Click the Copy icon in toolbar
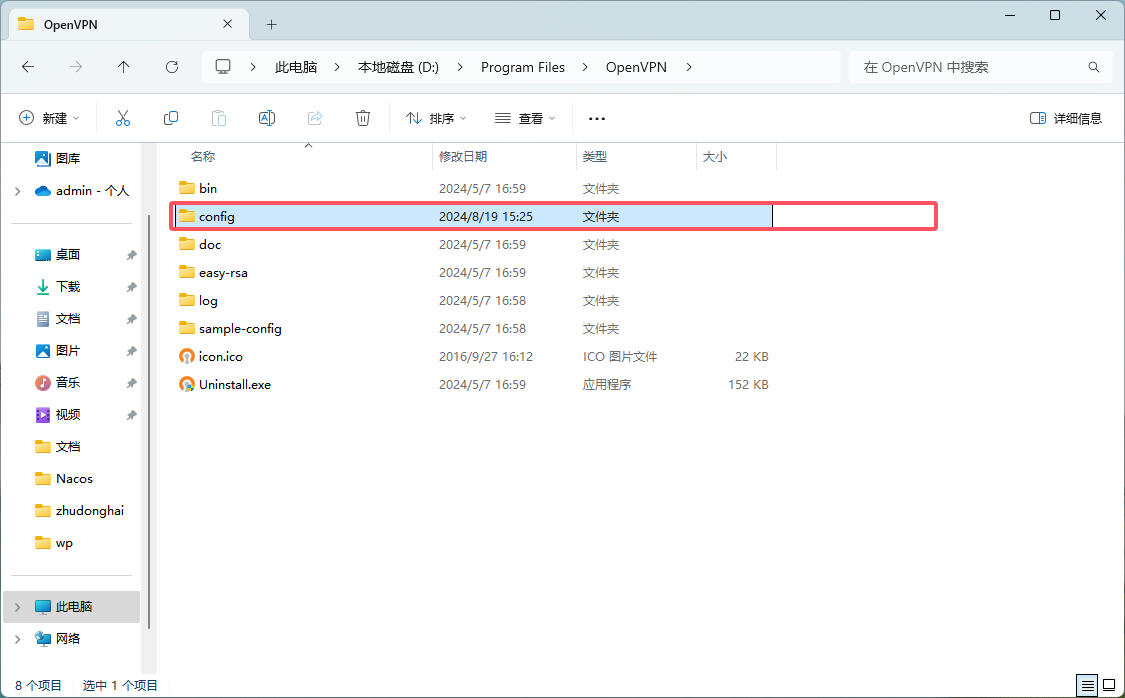1125x698 pixels. (x=171, y=118)
